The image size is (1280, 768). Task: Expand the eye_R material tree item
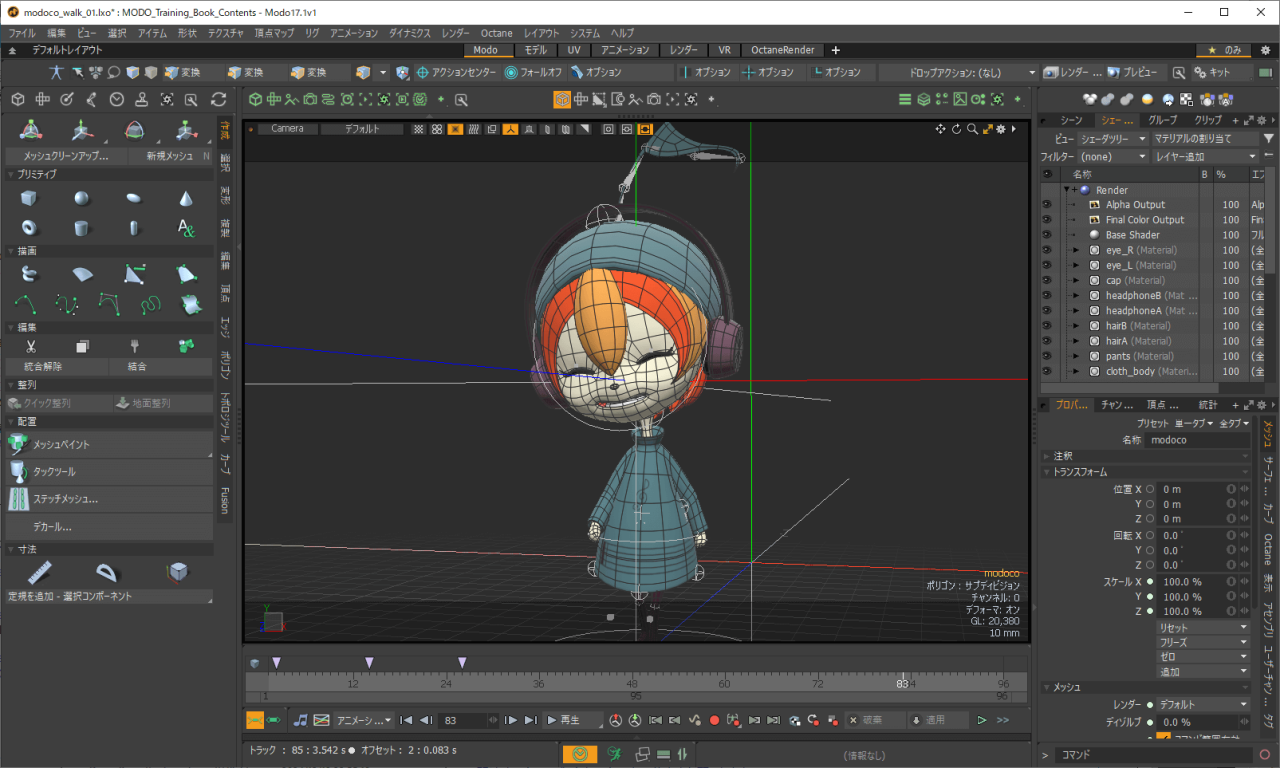(x=1076, y=250)
